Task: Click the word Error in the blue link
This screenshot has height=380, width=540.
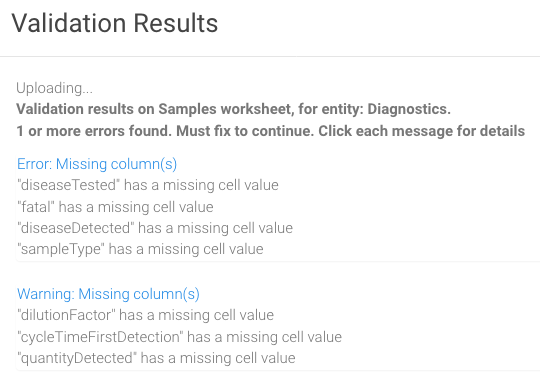Action: click(34, 164)
